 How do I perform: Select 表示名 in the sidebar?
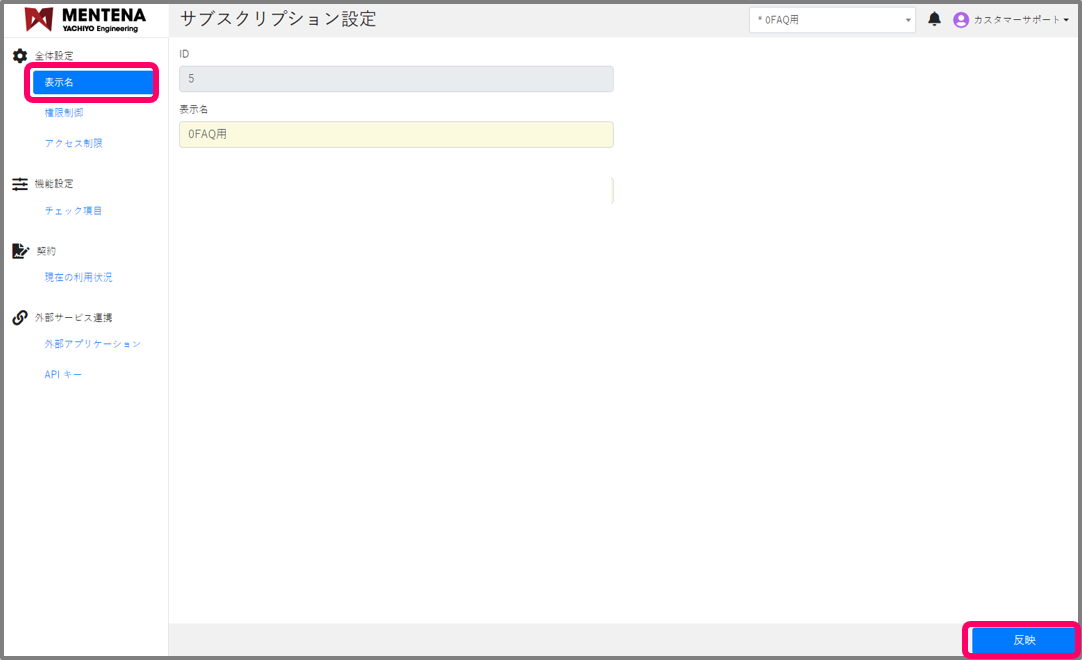[91, 82]
